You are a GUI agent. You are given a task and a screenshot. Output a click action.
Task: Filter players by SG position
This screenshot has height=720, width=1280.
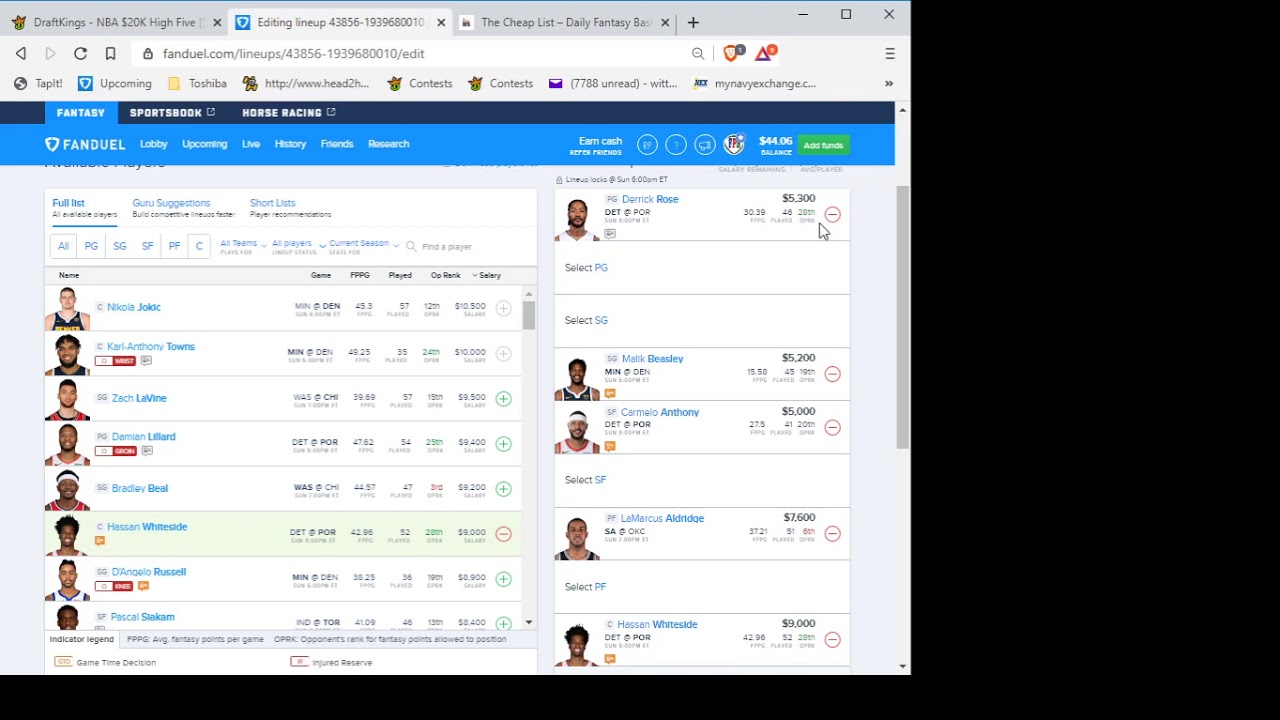120,246
